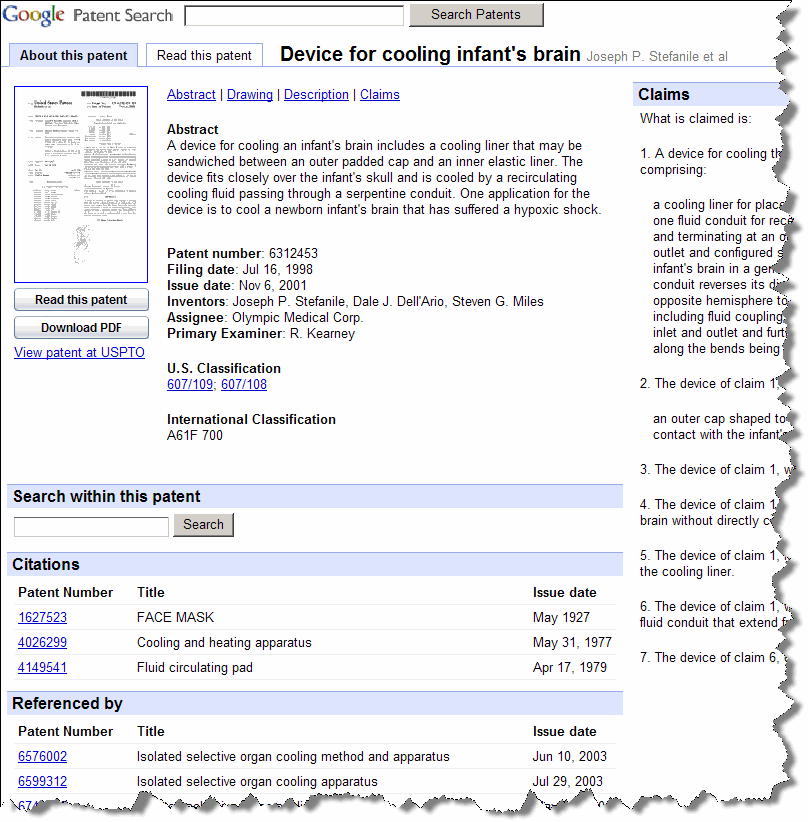
Task: Click the Google logo
Action: tap(34, 15)
